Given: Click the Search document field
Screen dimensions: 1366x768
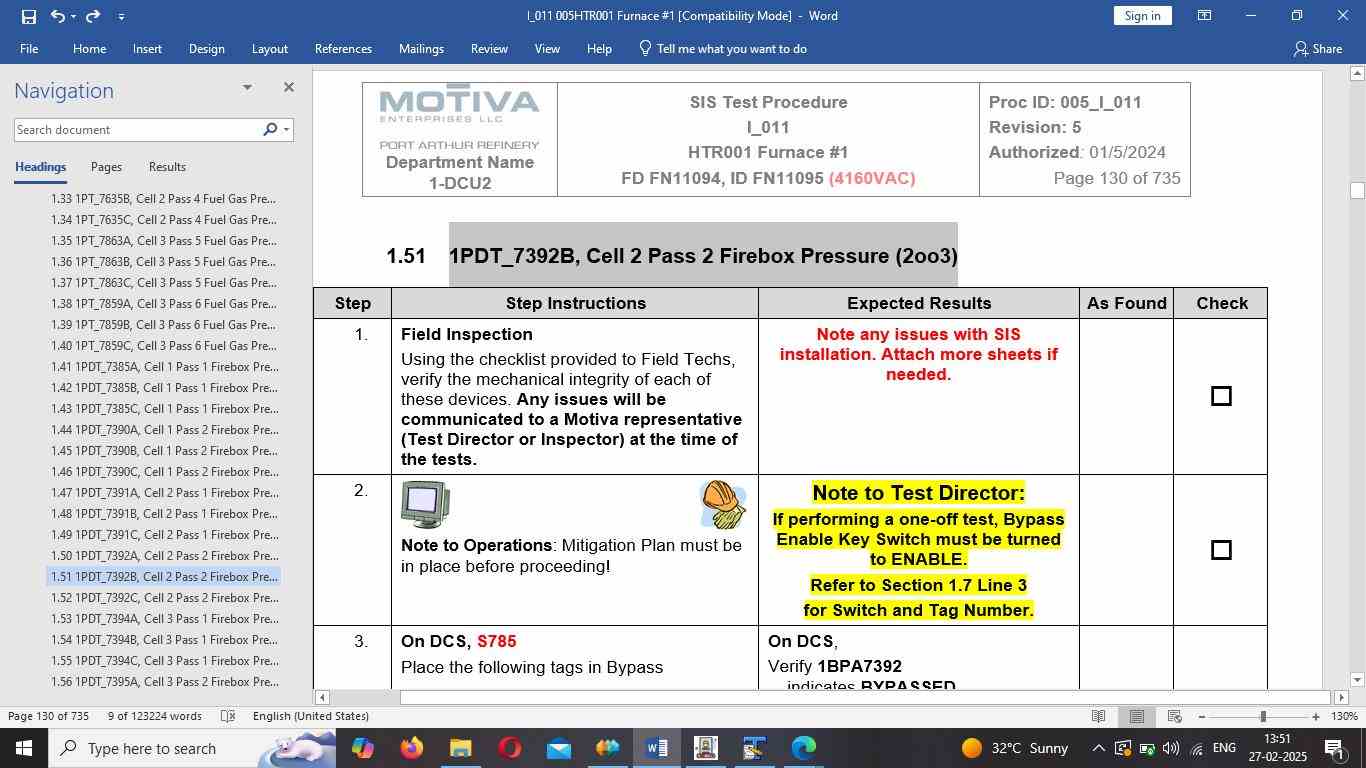Looking at the screenshot, I should (x=137, y=130).
